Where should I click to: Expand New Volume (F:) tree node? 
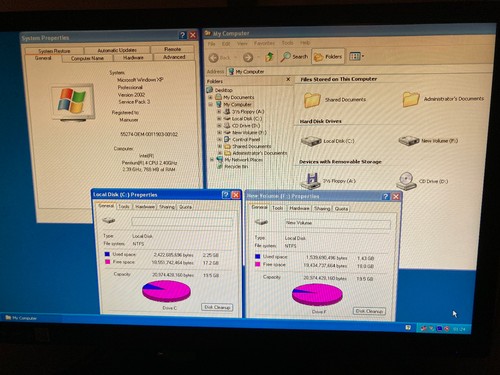click(219, 133)
